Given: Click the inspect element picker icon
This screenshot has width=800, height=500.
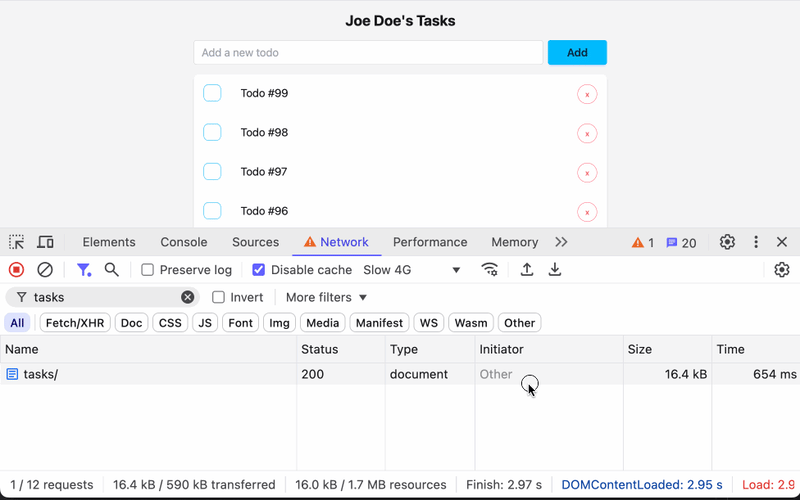Looking at the screenshot, I should [17, 242].
